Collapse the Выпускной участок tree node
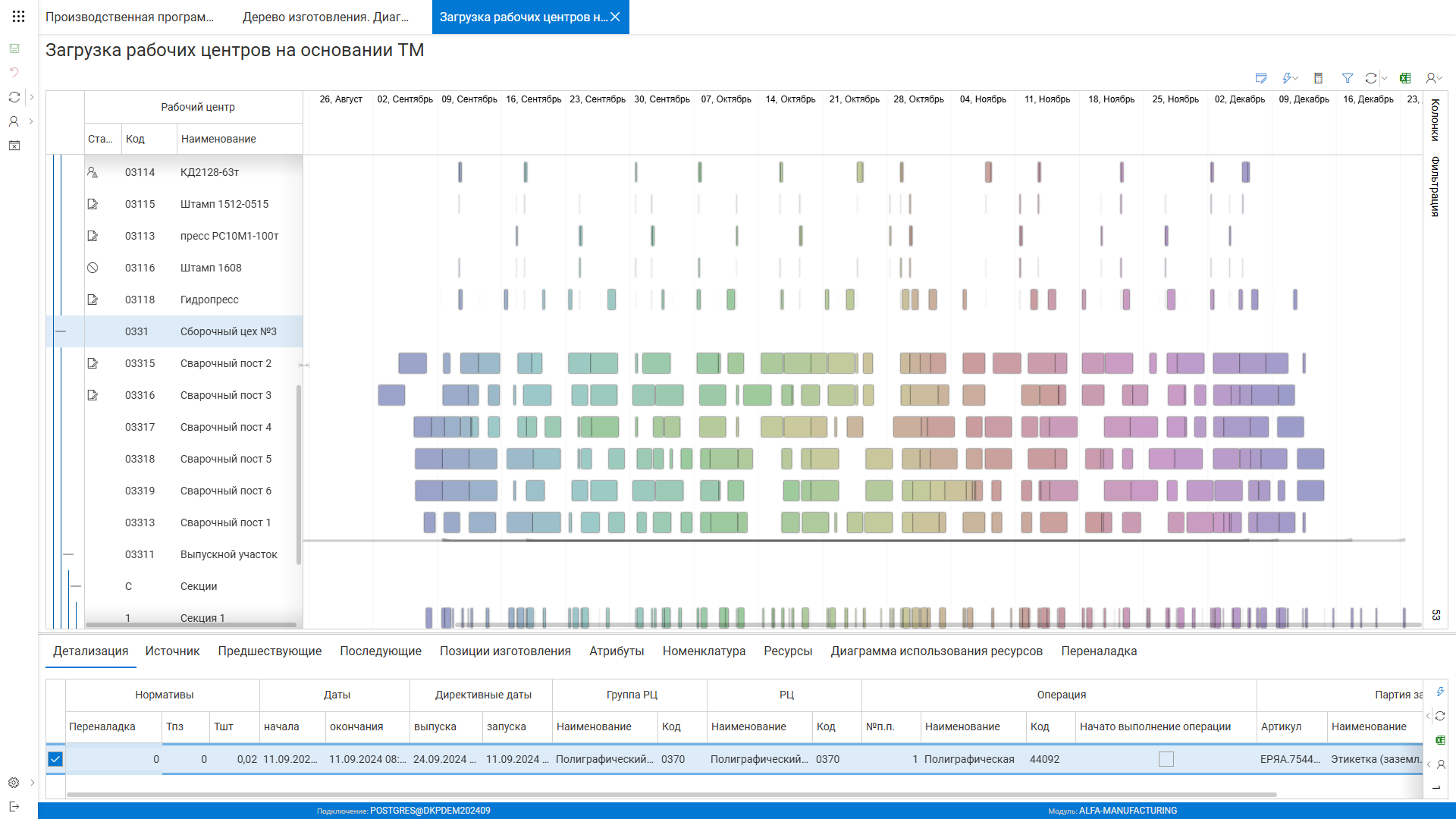Screen dimensions: 1456x819 point(68,554)
